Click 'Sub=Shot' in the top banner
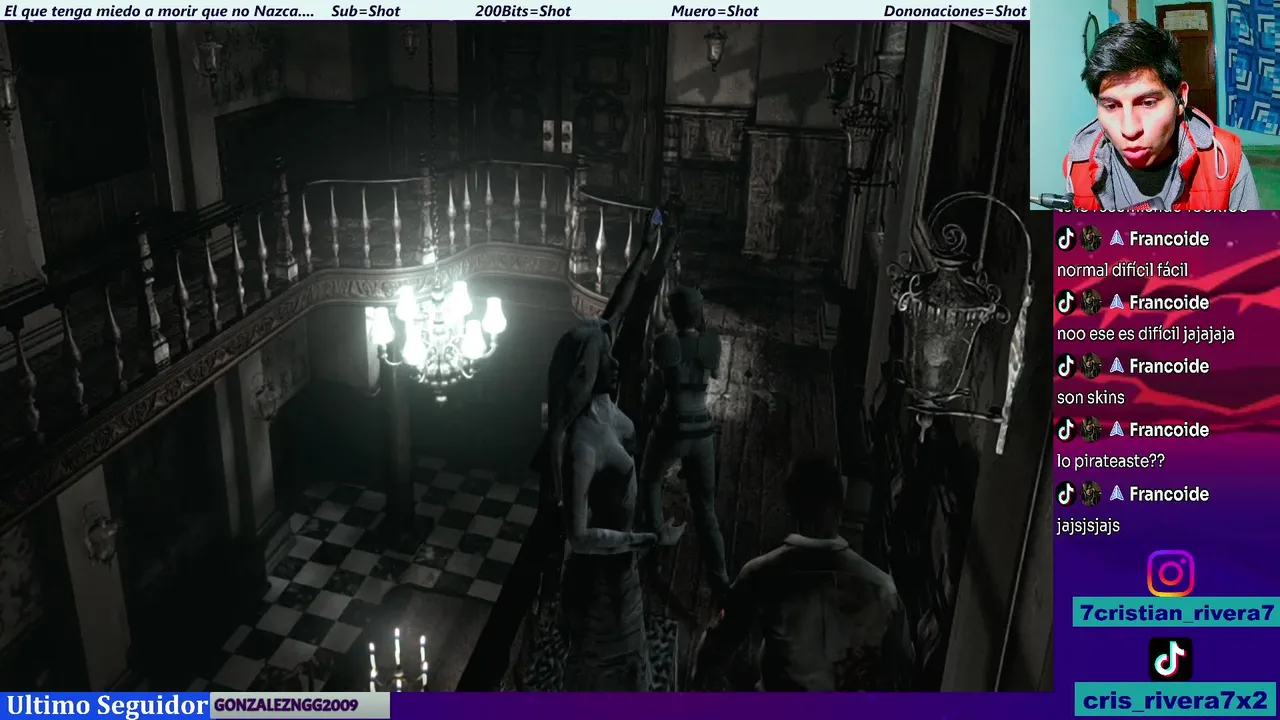Screen dimensions: 1280x720 (x=365, y=11)
